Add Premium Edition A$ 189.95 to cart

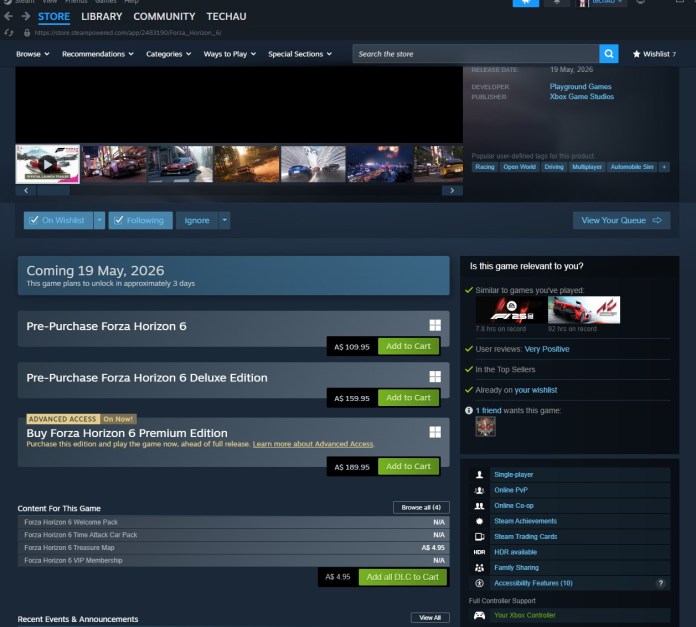[x=408, y=466]
